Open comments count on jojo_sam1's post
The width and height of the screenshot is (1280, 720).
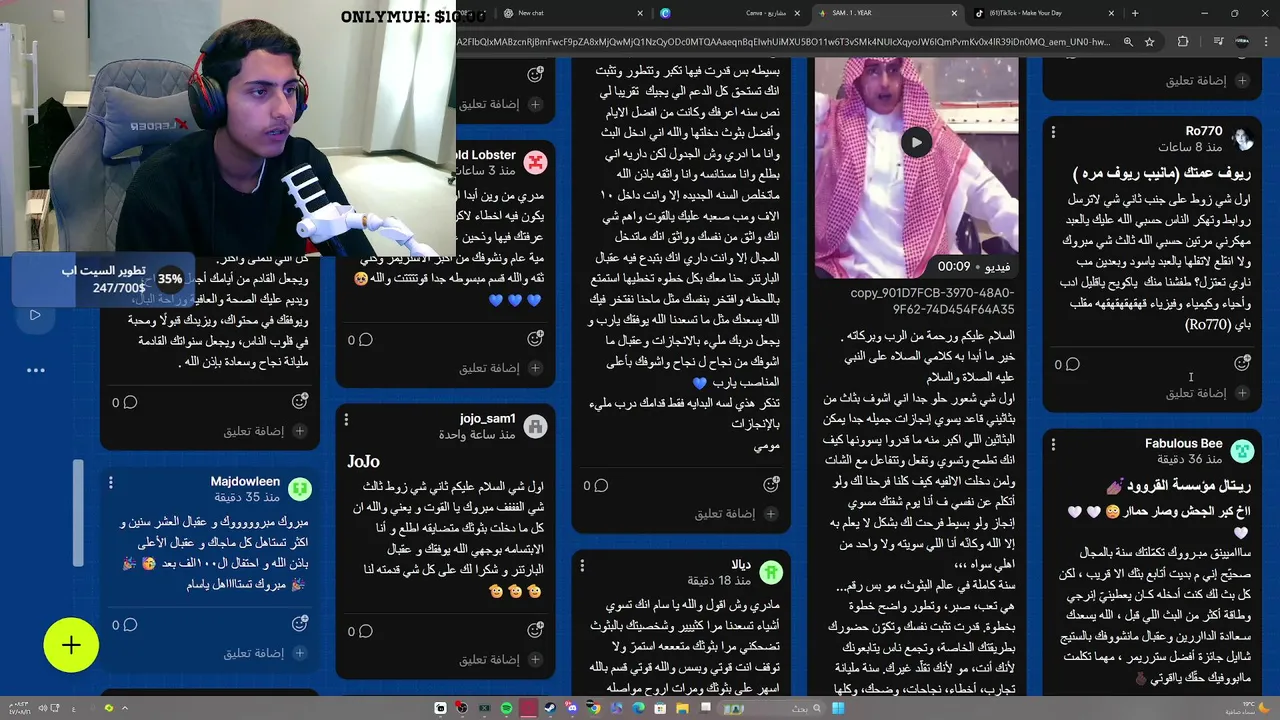tap(359, 632)
